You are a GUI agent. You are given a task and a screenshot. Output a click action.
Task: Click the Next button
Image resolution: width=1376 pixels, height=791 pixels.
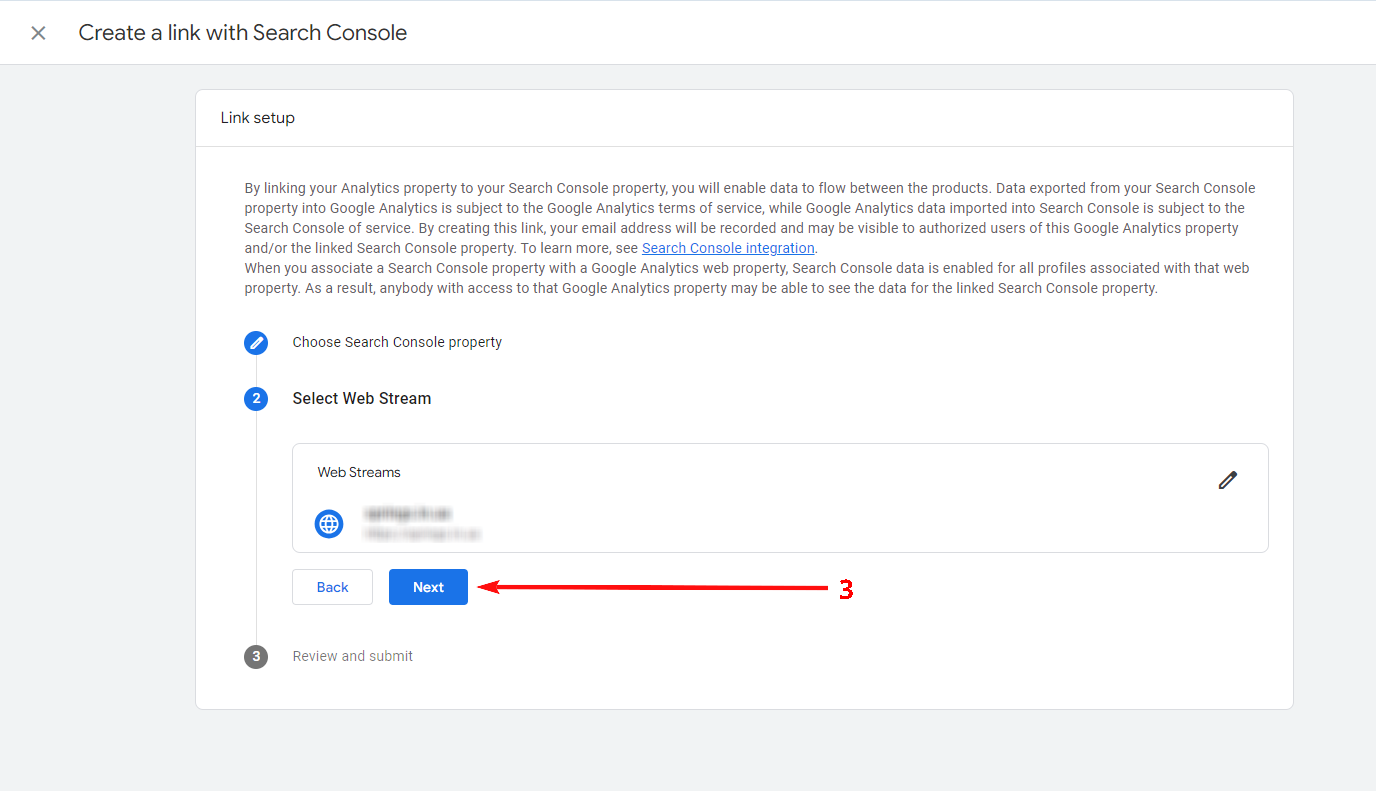428,587
